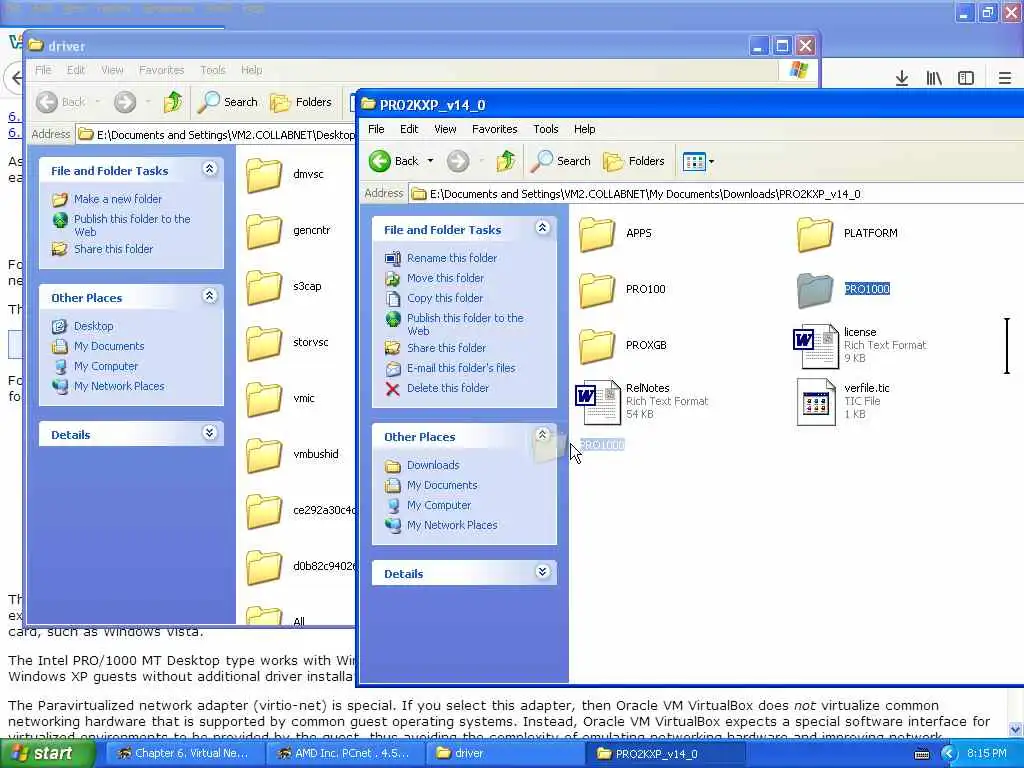Open Desktop link in driver window
Image resolution: width=1024 pixels, height=768 pixels.
(93, 326)
